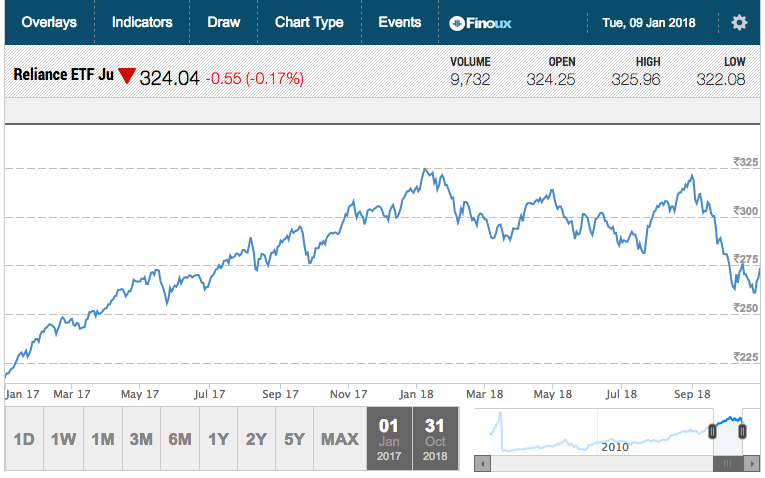The height and width of the screenshot is (478, 765).
Task: Click the left range handle in the navigator
Action: pos(712,431)
